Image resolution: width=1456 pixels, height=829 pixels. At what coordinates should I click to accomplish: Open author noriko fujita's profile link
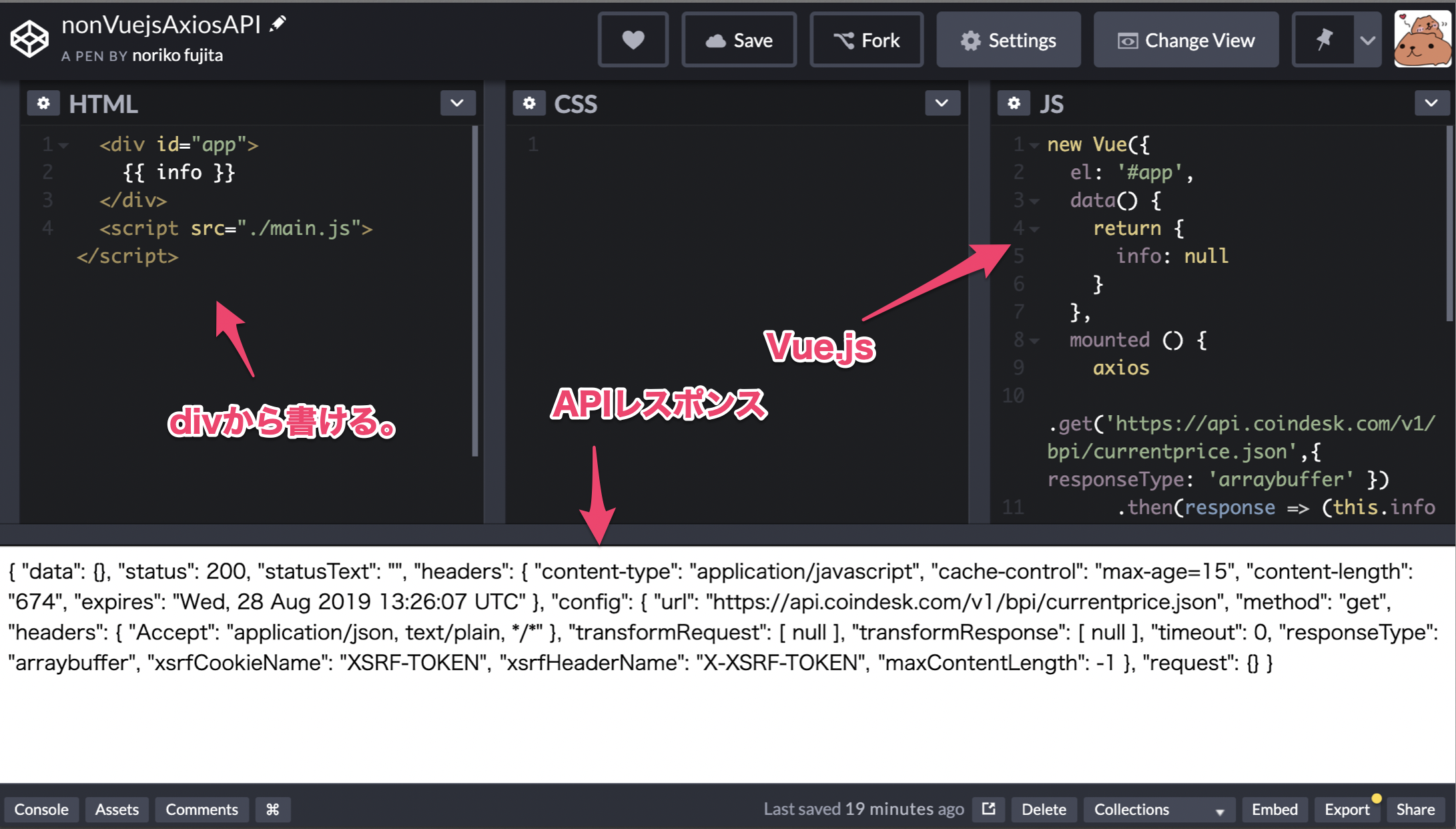pos(177,55)
